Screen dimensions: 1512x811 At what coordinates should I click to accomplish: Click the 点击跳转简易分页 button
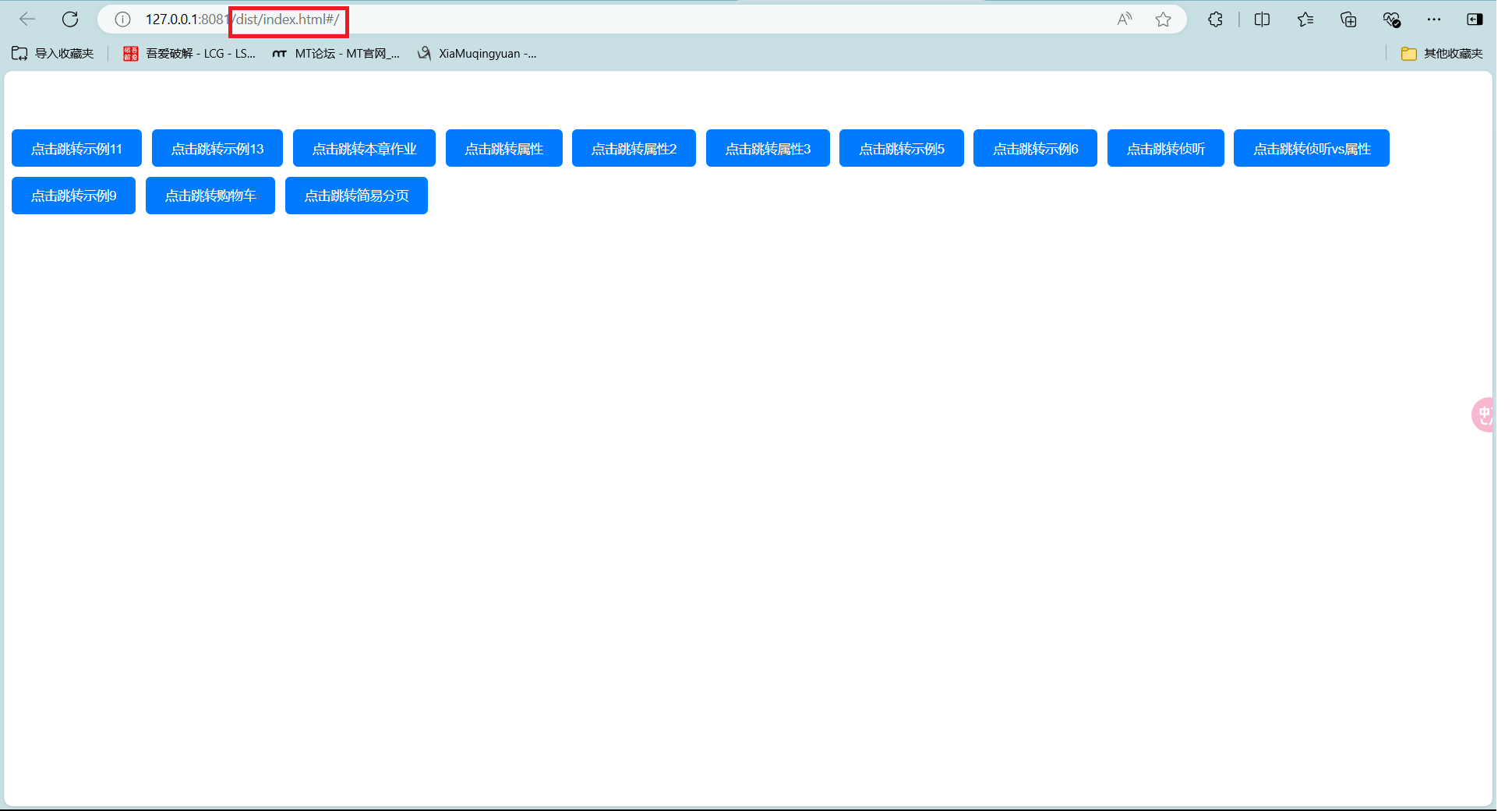pos(356,196)
